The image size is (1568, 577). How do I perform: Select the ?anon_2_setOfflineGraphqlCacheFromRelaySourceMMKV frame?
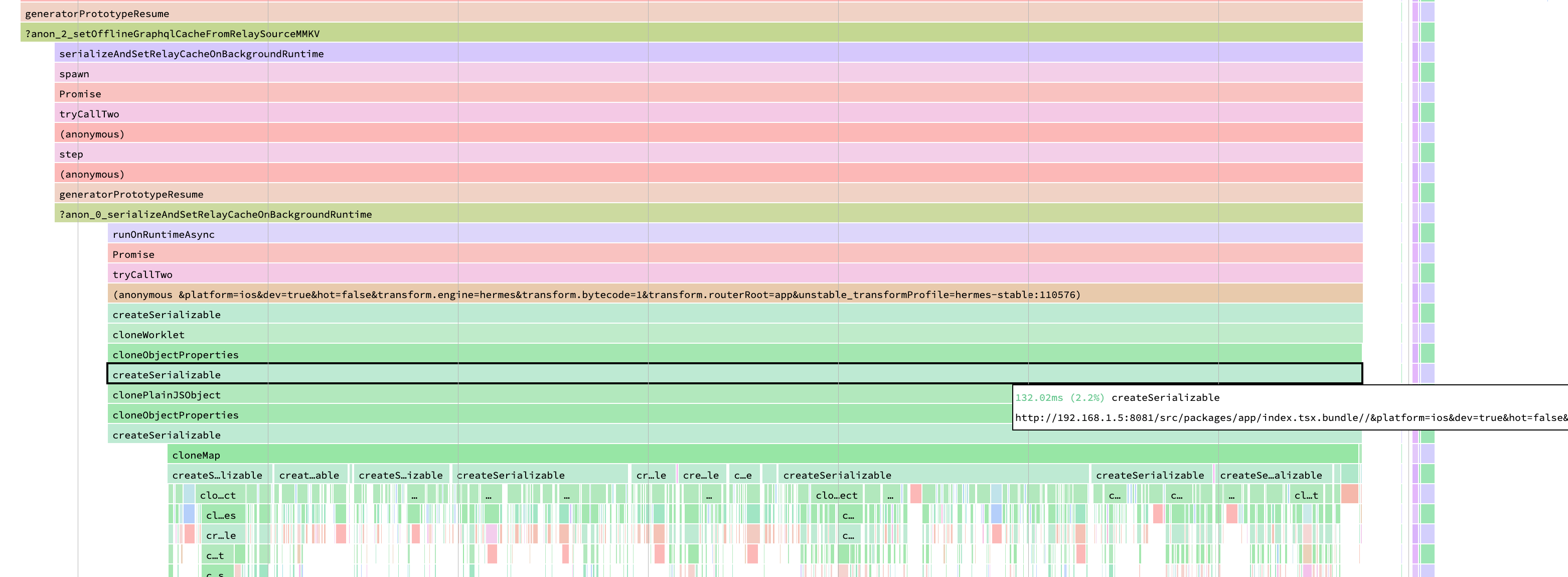[692, 33]
